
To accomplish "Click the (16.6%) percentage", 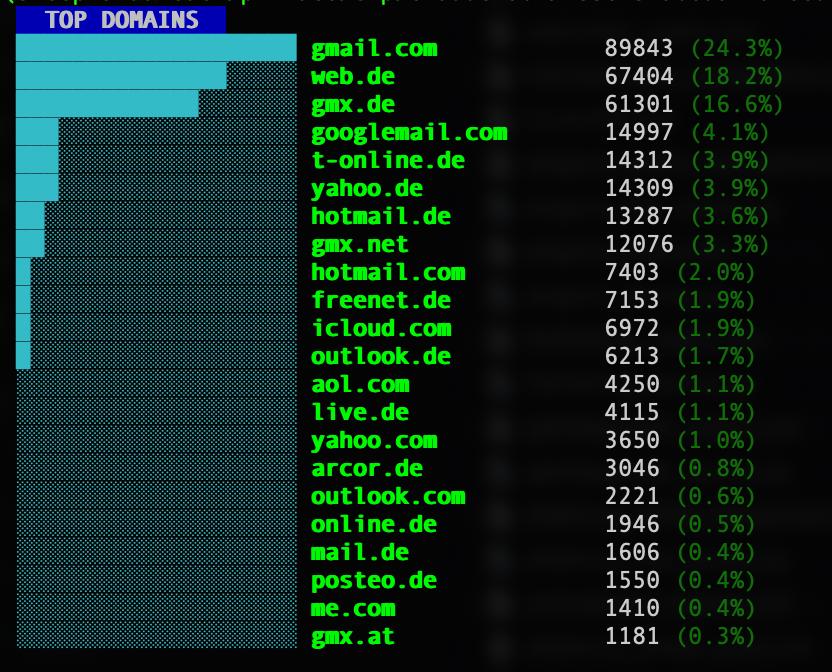I will point(737,105).
